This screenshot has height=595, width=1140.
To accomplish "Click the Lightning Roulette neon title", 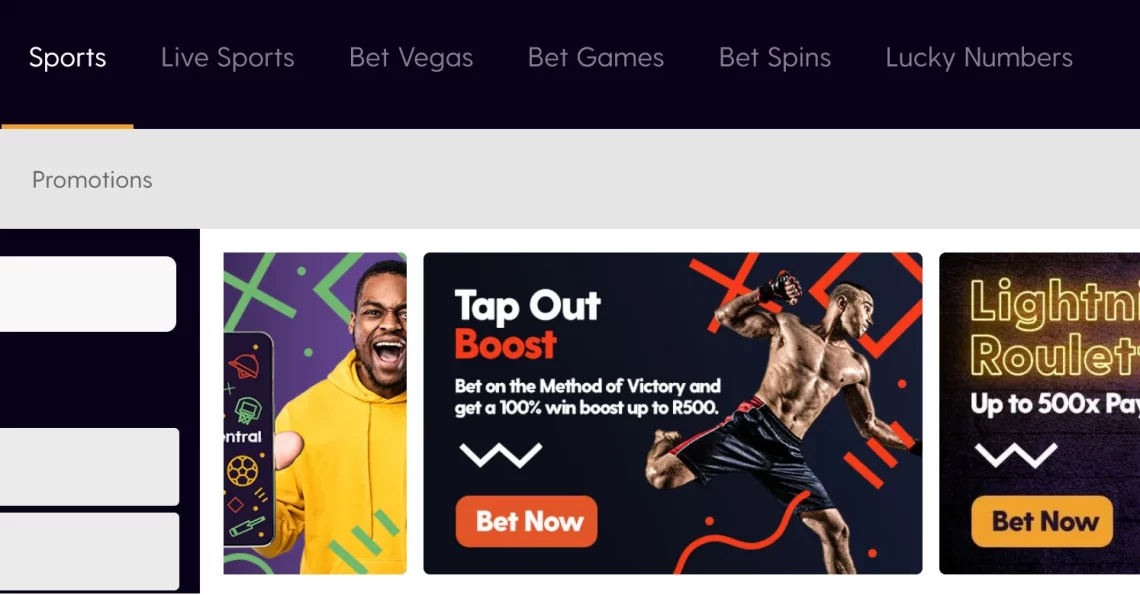I will click(1055, 328).
